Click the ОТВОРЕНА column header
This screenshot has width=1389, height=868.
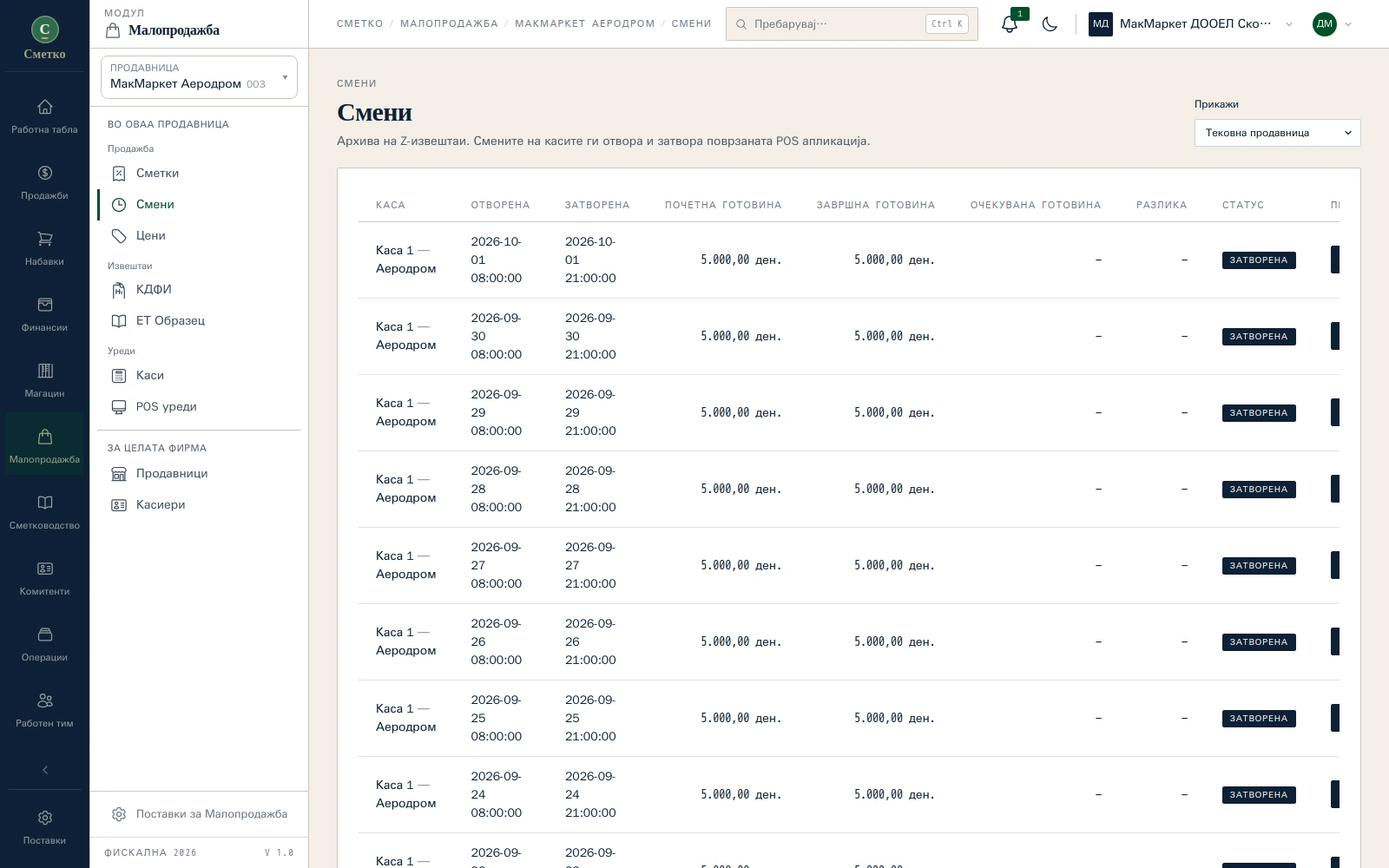[500, 206]
